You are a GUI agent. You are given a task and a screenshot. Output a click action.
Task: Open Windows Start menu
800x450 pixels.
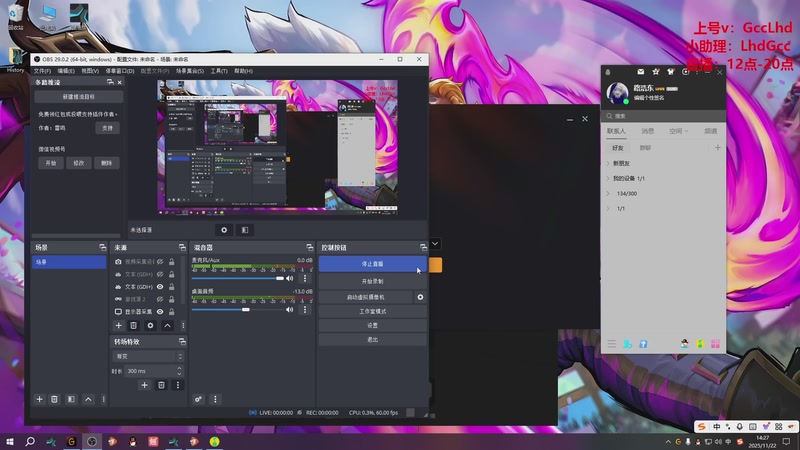coord(10,441)
